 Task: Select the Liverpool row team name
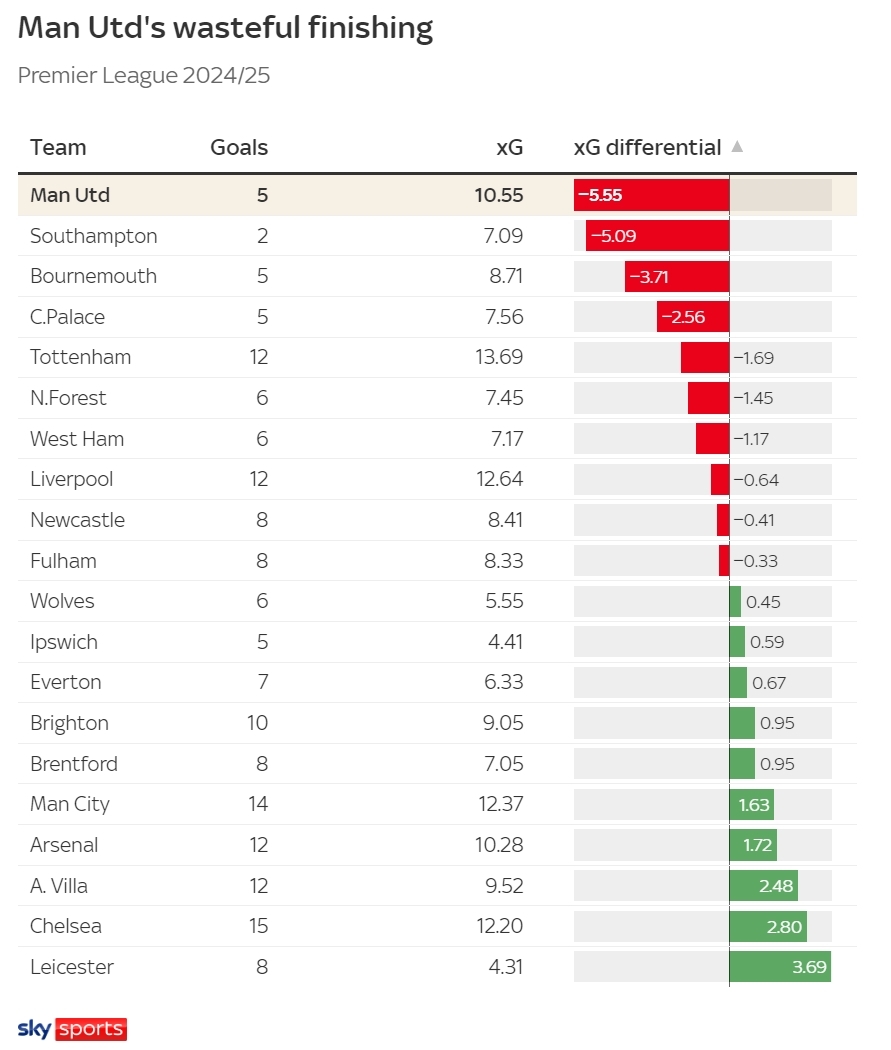[72, 479]
